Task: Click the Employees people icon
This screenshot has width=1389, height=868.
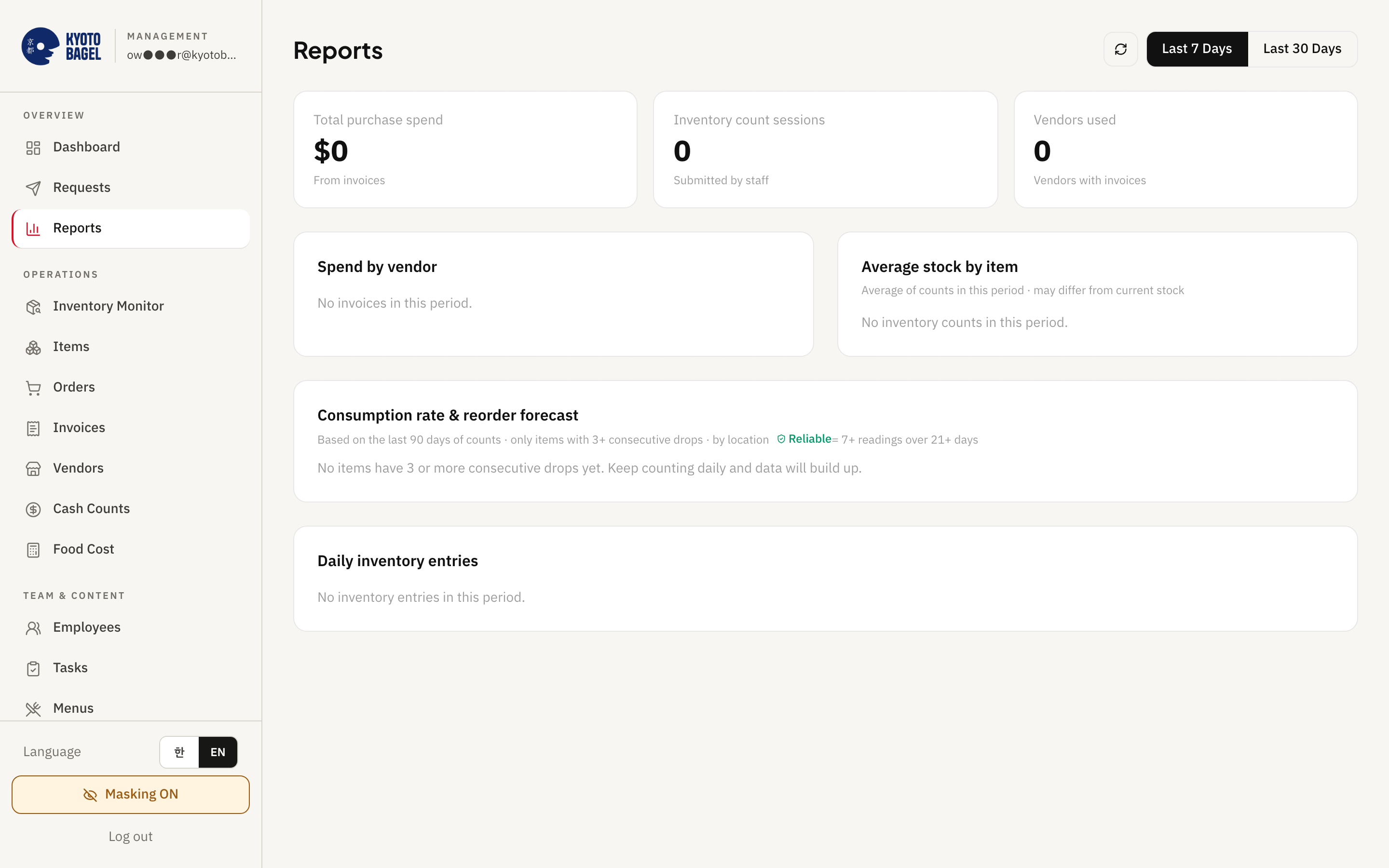Action: click(33, 628)
